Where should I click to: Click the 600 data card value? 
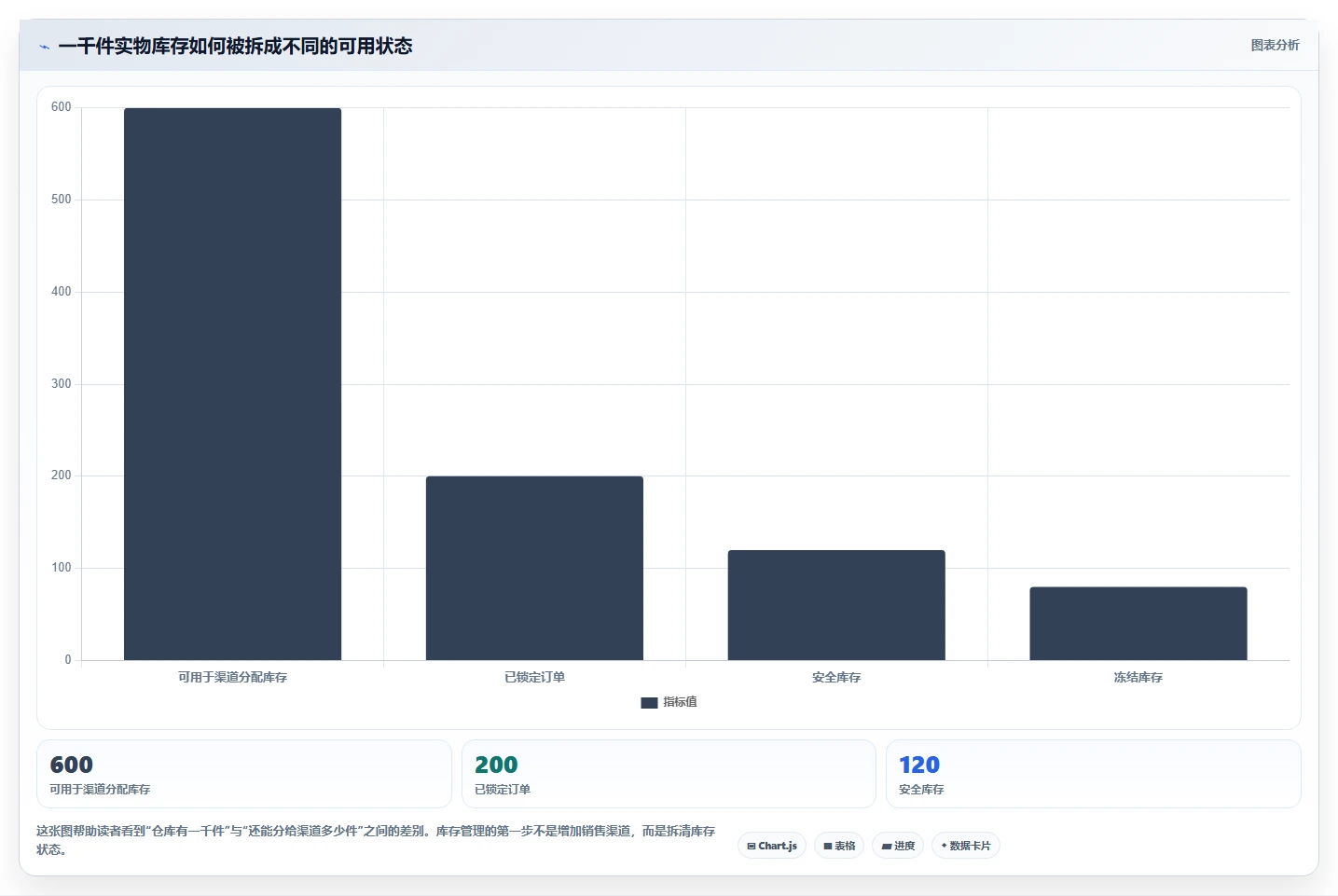72,765
